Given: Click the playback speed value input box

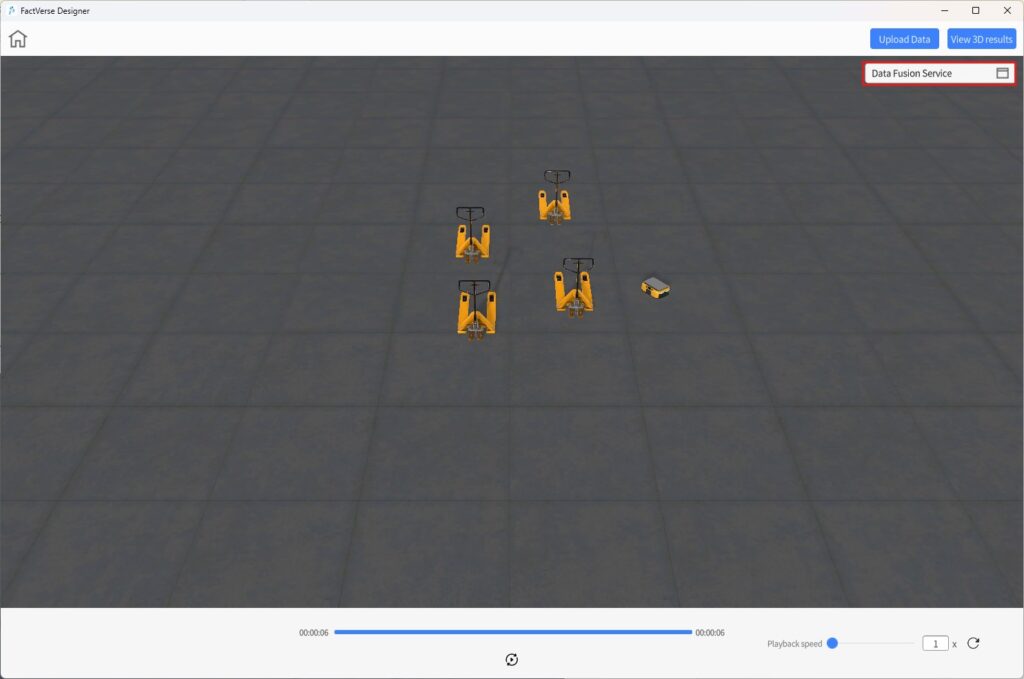Looking at the screenshot, I should coord(935,643).
